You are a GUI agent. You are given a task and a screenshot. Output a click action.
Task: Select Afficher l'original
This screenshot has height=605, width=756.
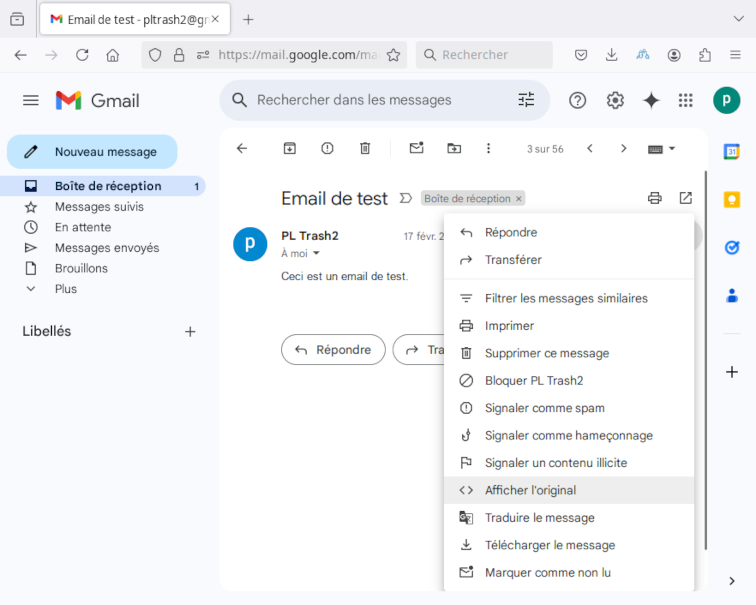tap(569, 490)
